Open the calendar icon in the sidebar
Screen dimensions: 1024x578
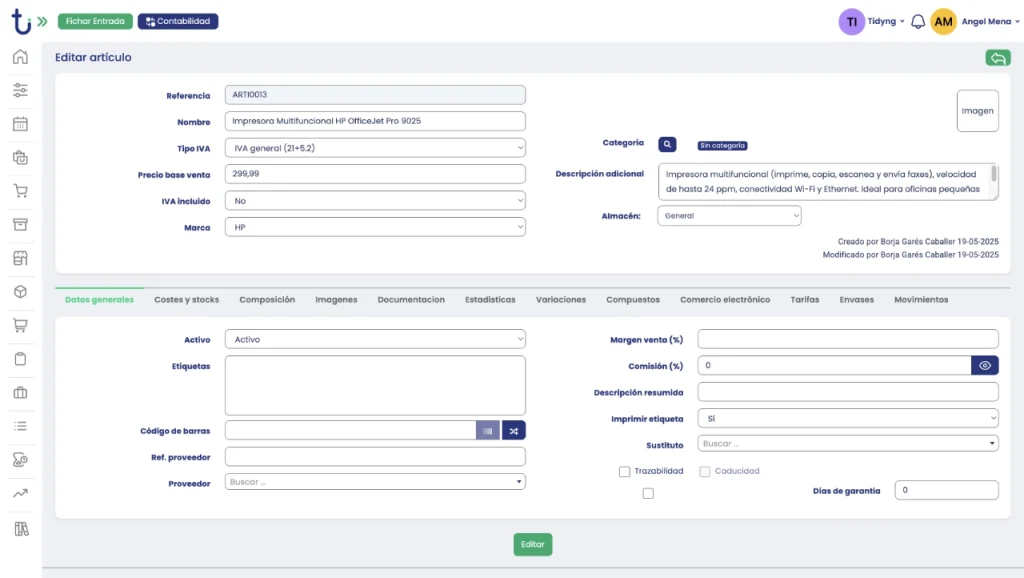(x=20, y=124)
